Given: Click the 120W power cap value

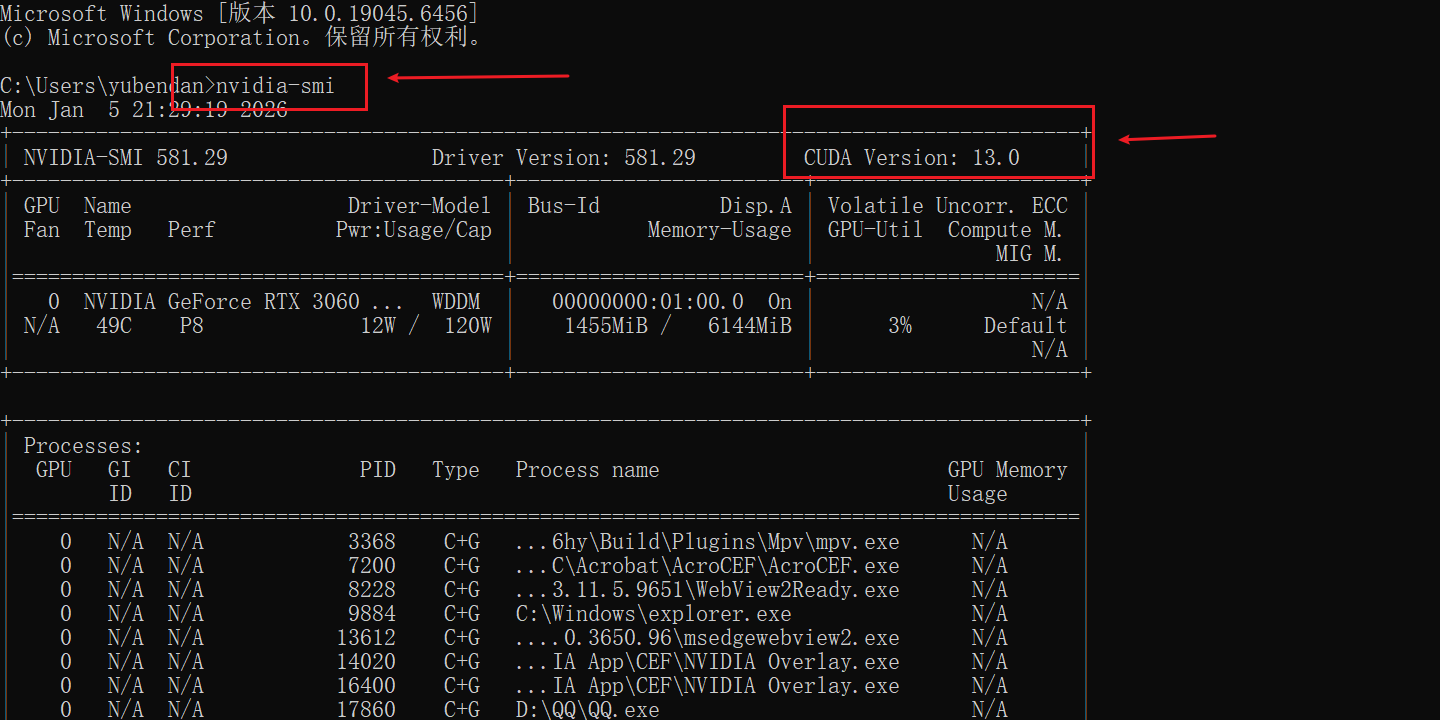Looking at the screenshot, I should click(x=467, y=326).
